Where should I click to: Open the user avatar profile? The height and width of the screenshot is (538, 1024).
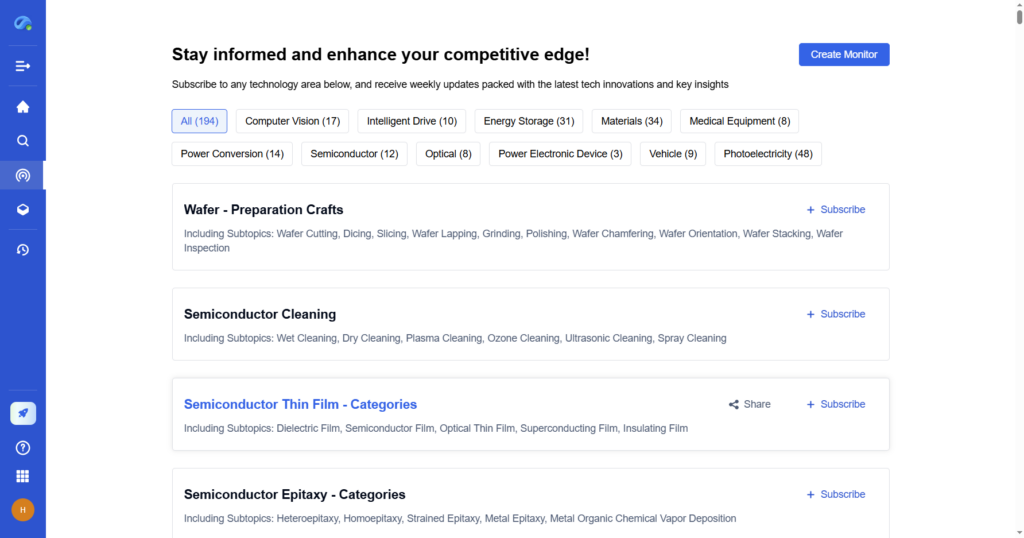(22, 510)
